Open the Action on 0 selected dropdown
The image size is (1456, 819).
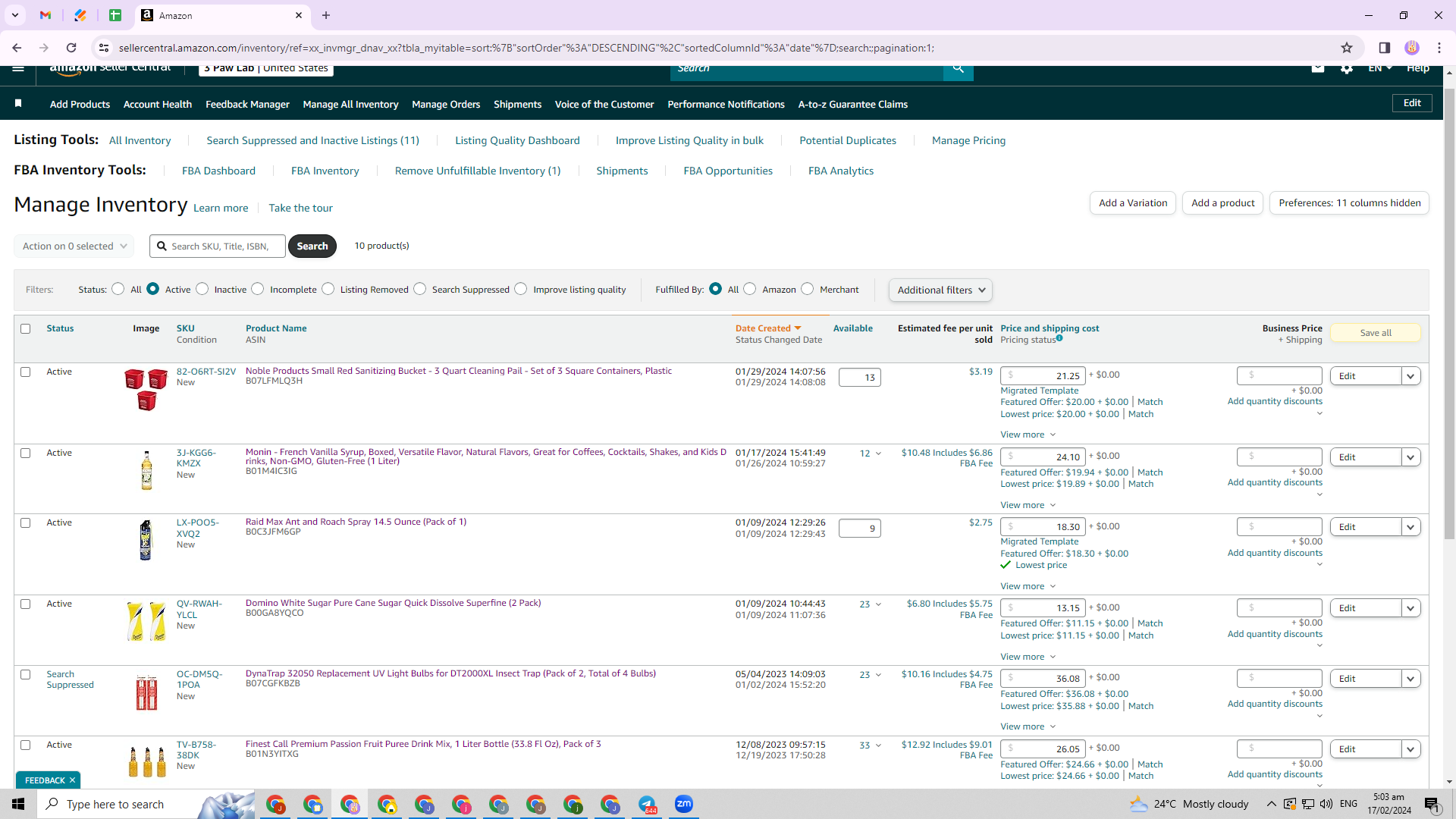pyautogui.click(x=74, y=246)
